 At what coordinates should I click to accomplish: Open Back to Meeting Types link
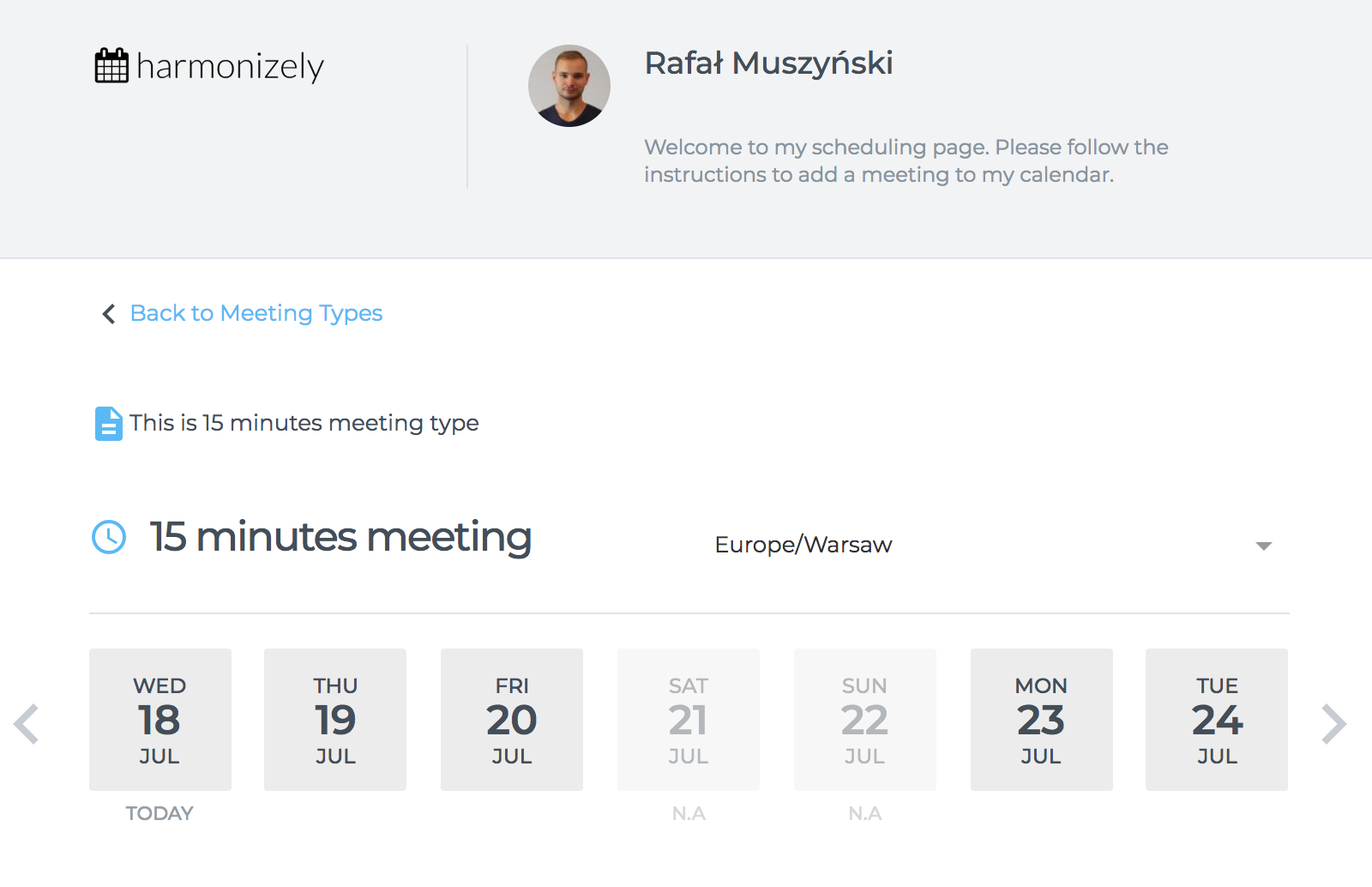click(256, 313)
